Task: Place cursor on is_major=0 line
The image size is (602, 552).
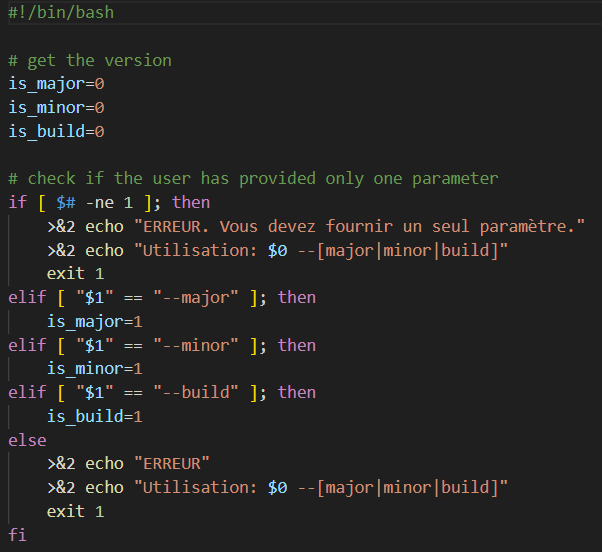Action: coord(56,84)
